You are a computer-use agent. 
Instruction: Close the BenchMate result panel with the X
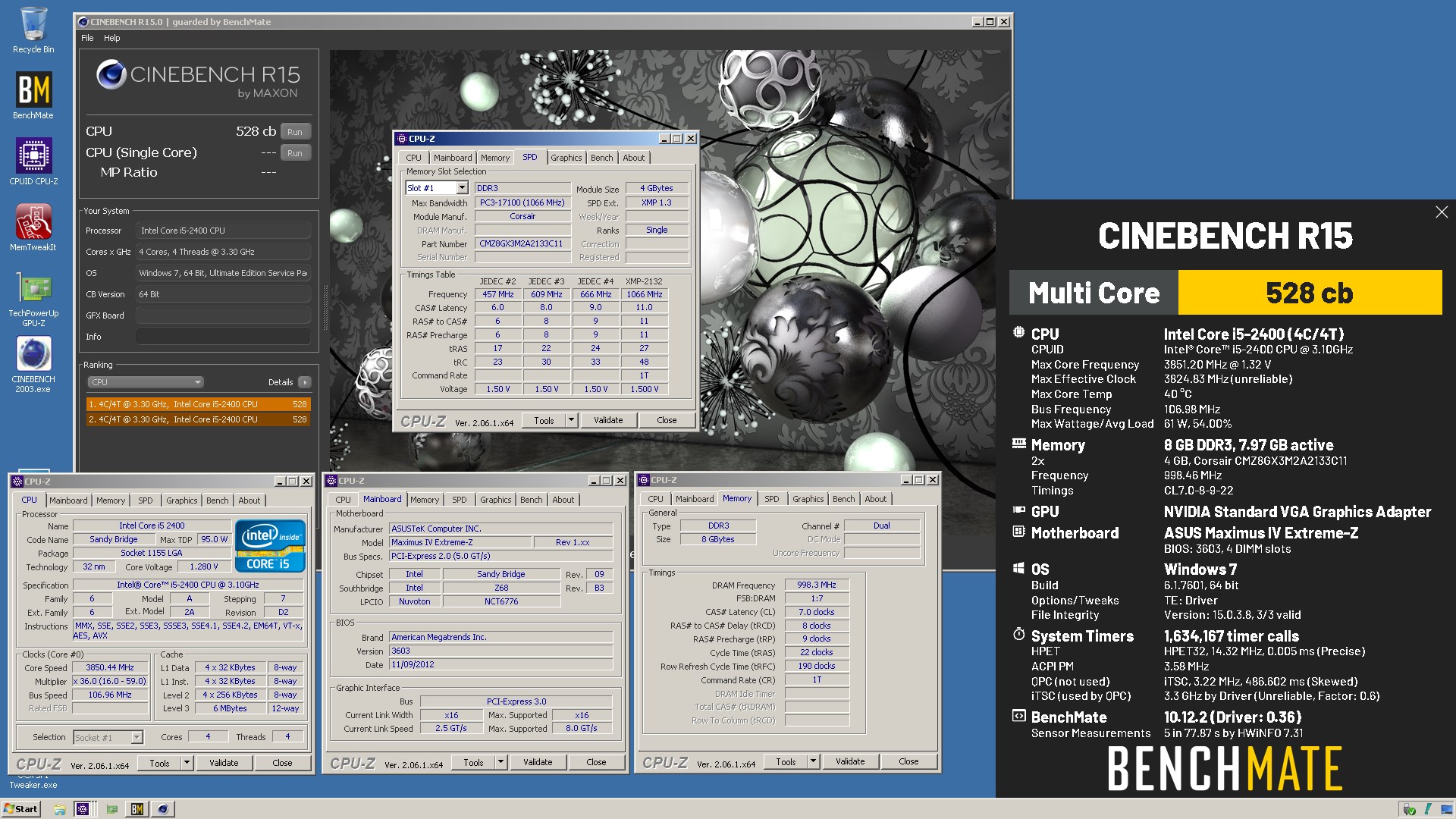tap(1442, 212)
